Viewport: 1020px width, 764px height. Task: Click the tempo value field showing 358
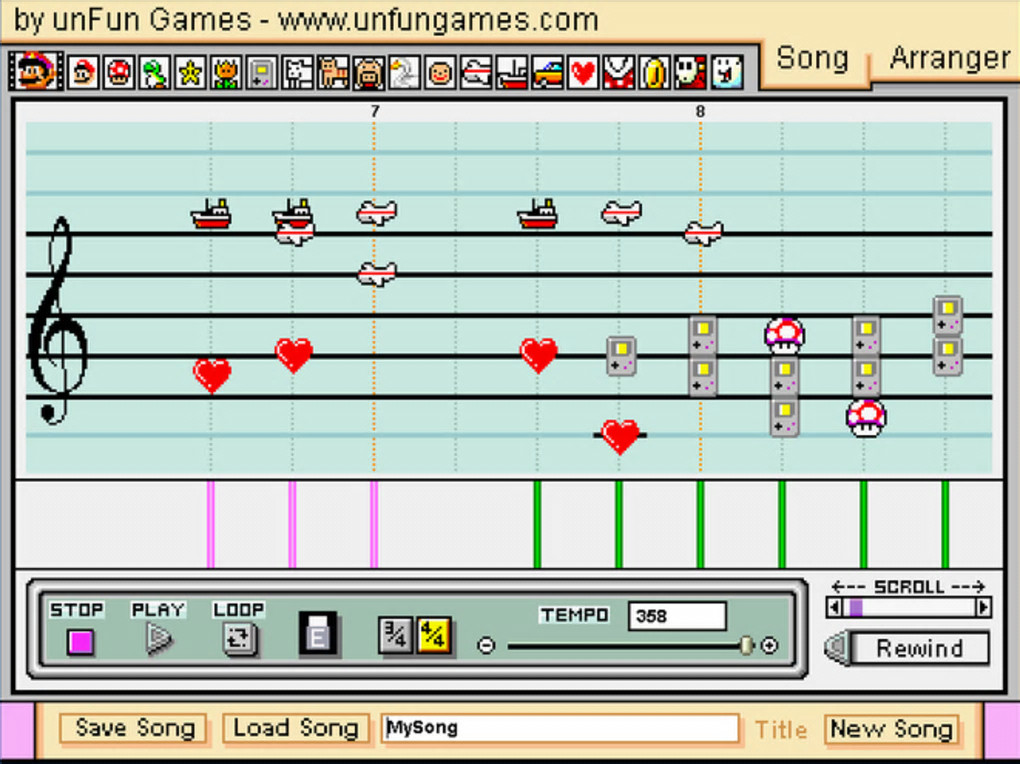[x=677, y=616]
